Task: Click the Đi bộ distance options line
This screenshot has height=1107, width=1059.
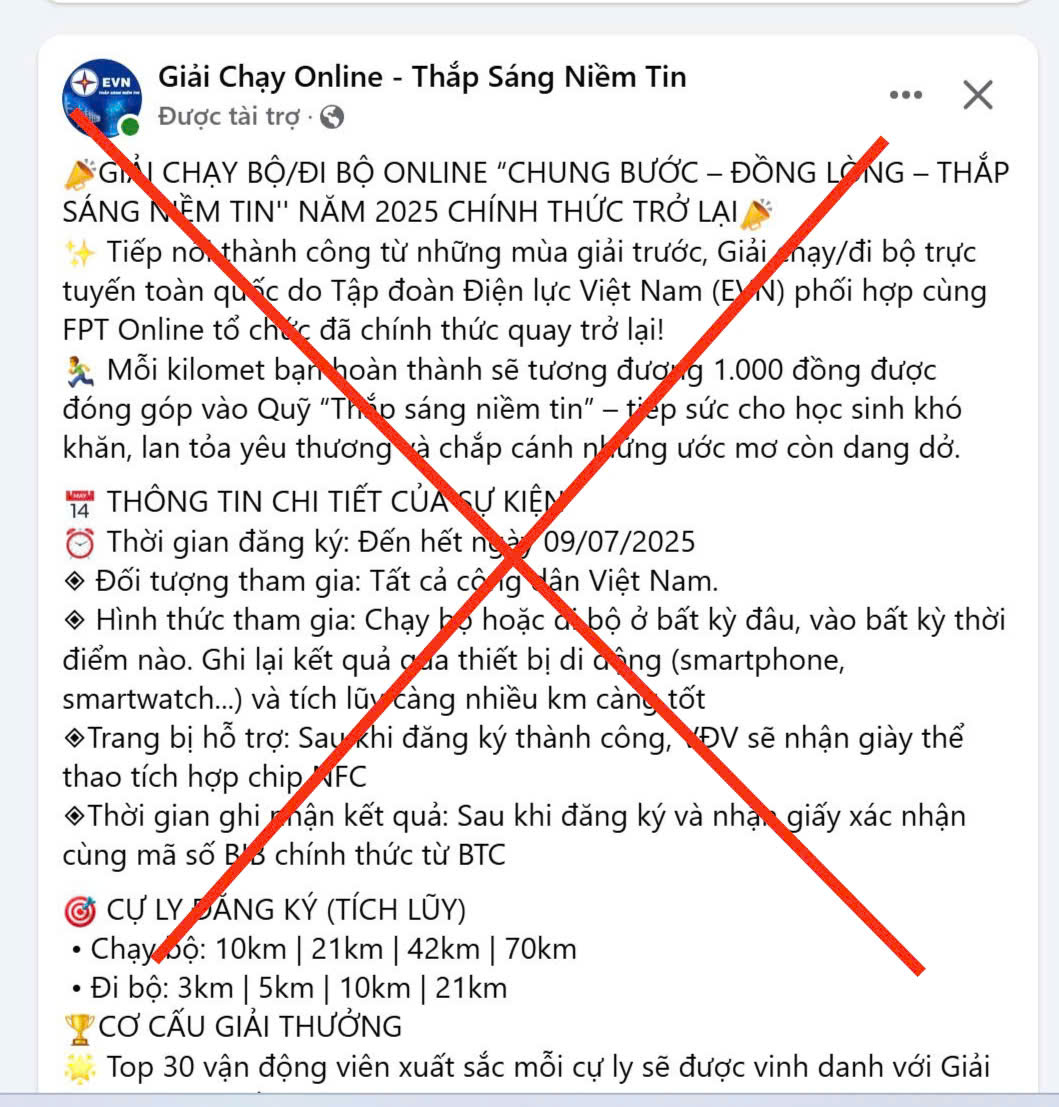Action: tap(290, 988)
